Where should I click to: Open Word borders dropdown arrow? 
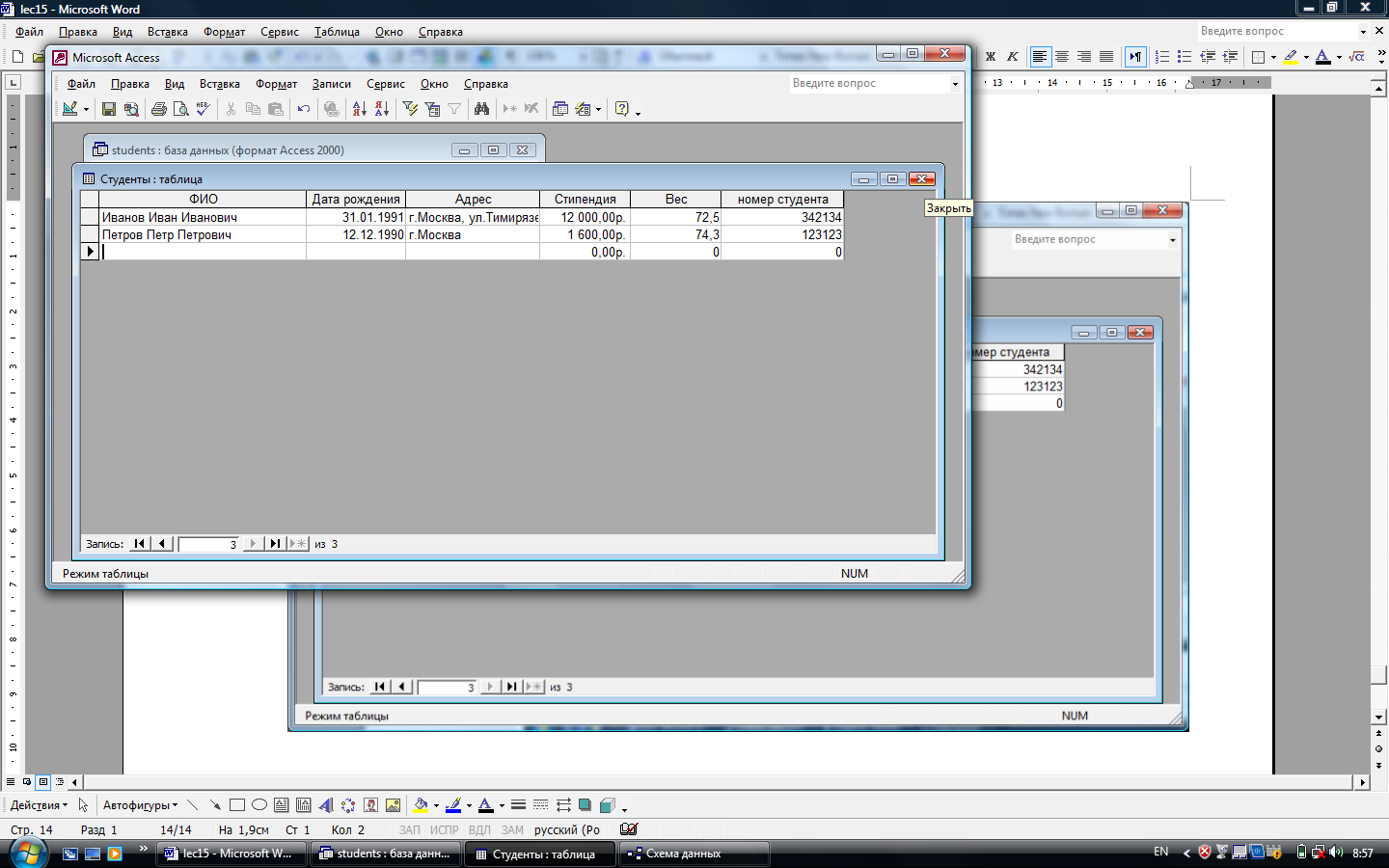tap(1273, 57)
